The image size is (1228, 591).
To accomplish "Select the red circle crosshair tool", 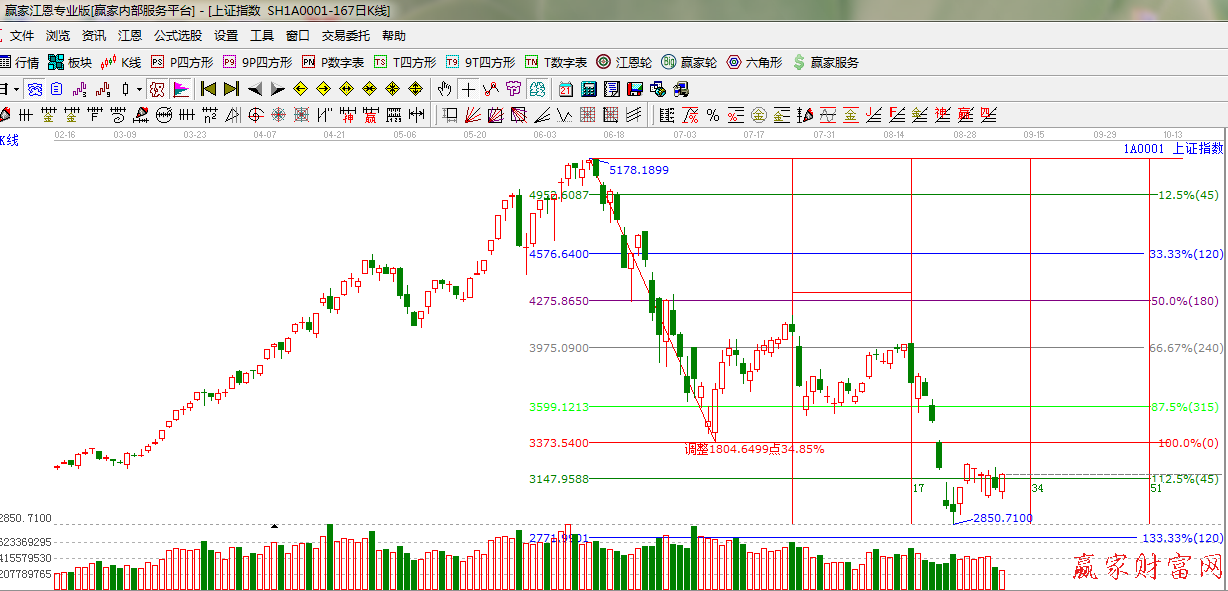I will tap(255, 114).
